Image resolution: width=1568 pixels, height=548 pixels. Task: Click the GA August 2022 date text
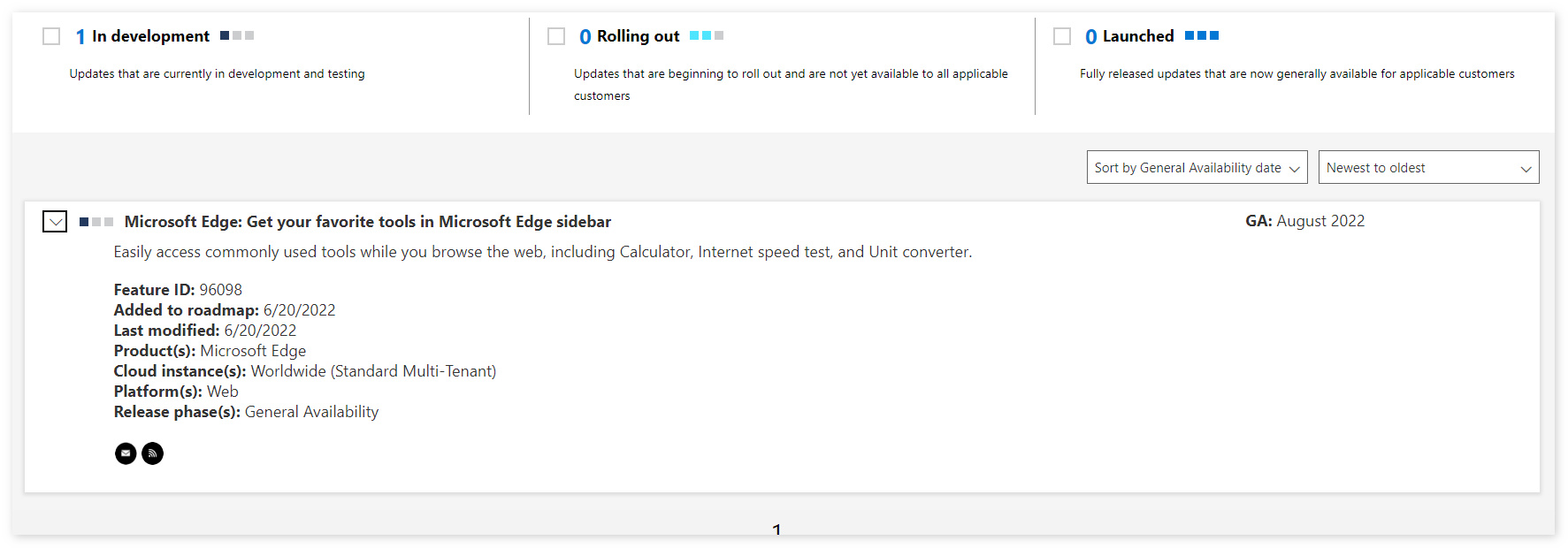click(x=1304, y=221)
